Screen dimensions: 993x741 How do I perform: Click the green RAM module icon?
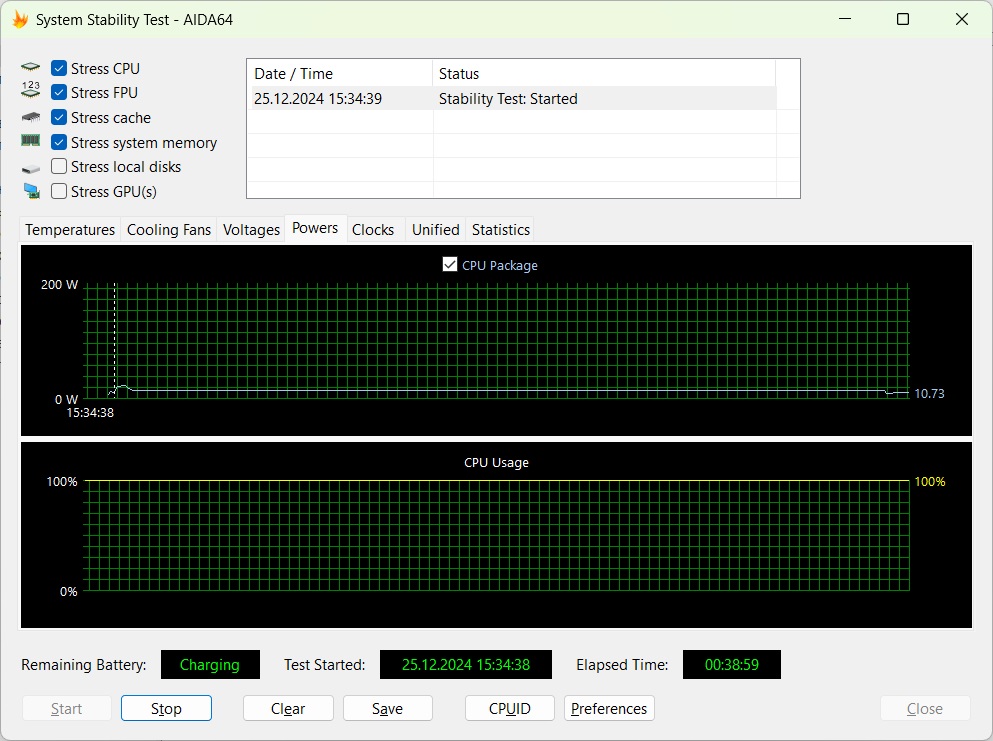(x=30, y=141)
